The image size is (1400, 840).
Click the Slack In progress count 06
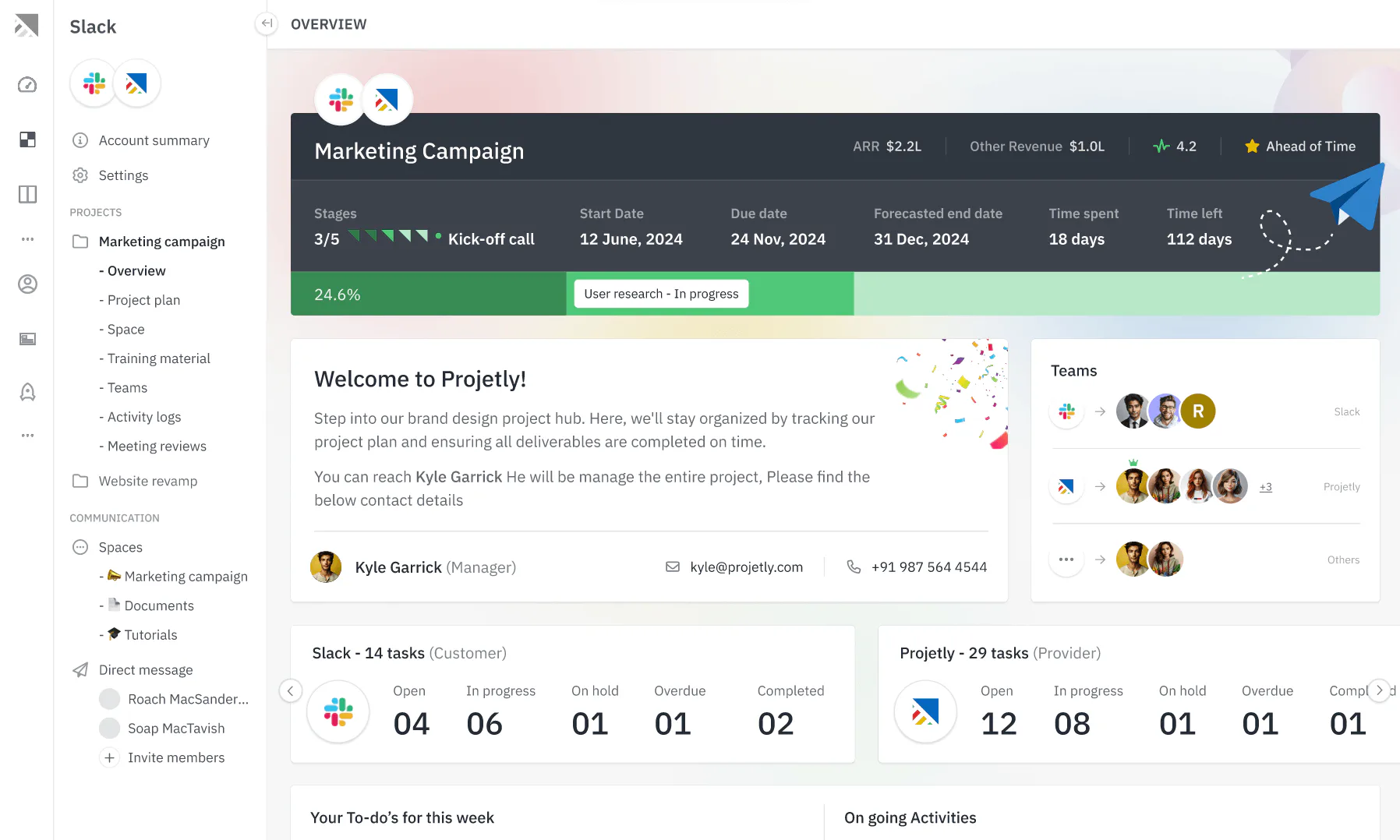pos(485,724)
